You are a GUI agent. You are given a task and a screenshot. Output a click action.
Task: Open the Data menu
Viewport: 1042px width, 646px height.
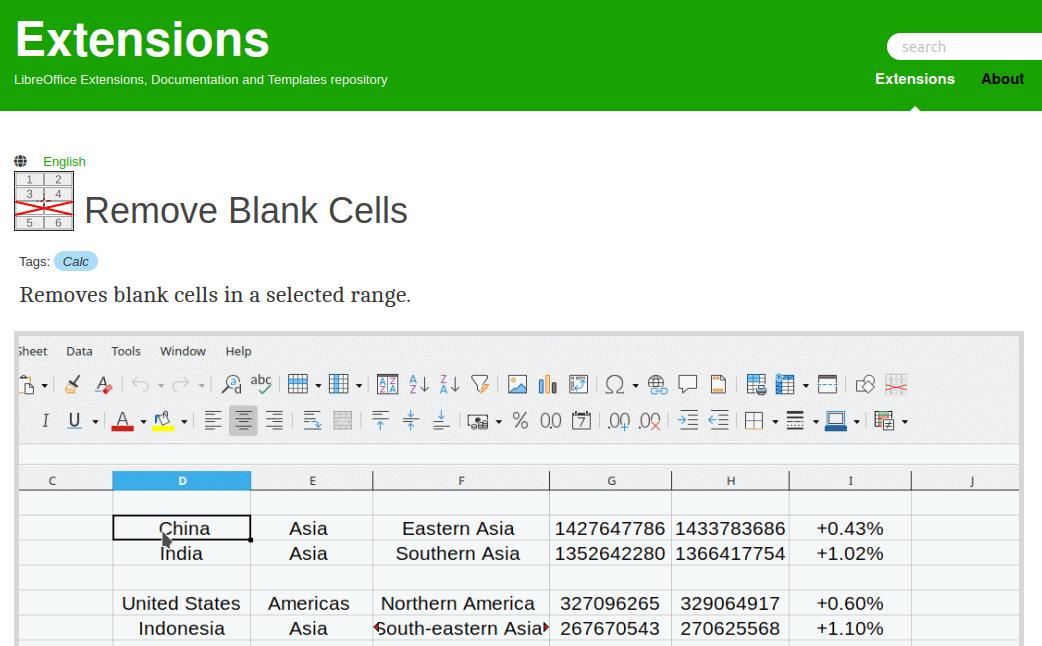click(x=79, y=351)
